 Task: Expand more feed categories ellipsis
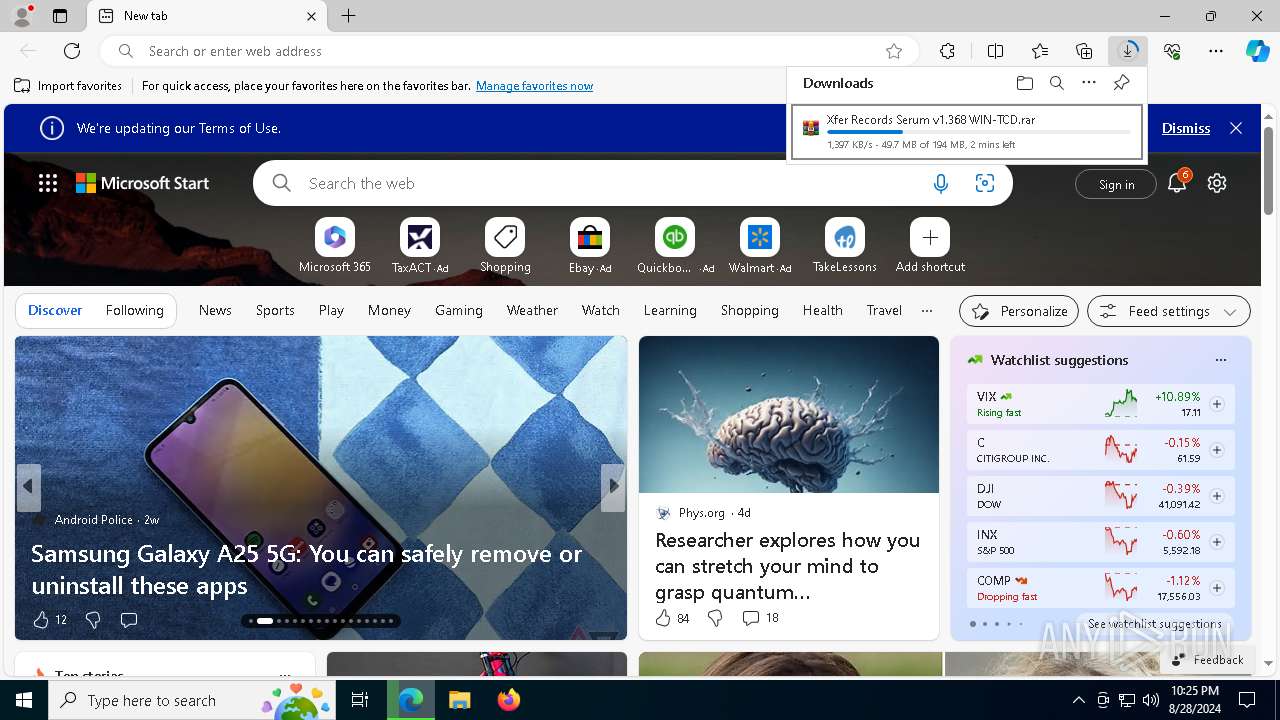coord(927,311)
